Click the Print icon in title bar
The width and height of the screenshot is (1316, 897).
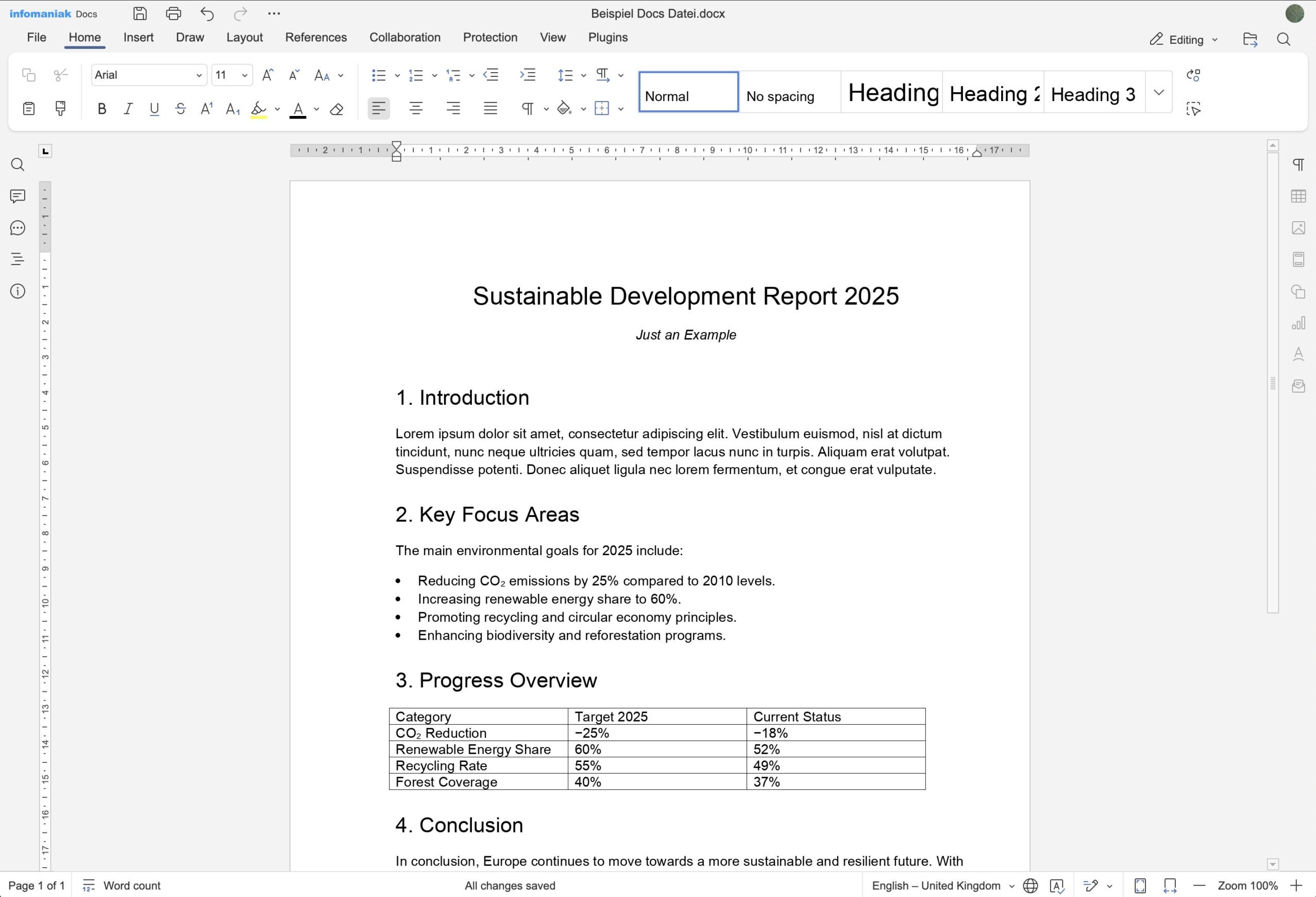(173, 13)
